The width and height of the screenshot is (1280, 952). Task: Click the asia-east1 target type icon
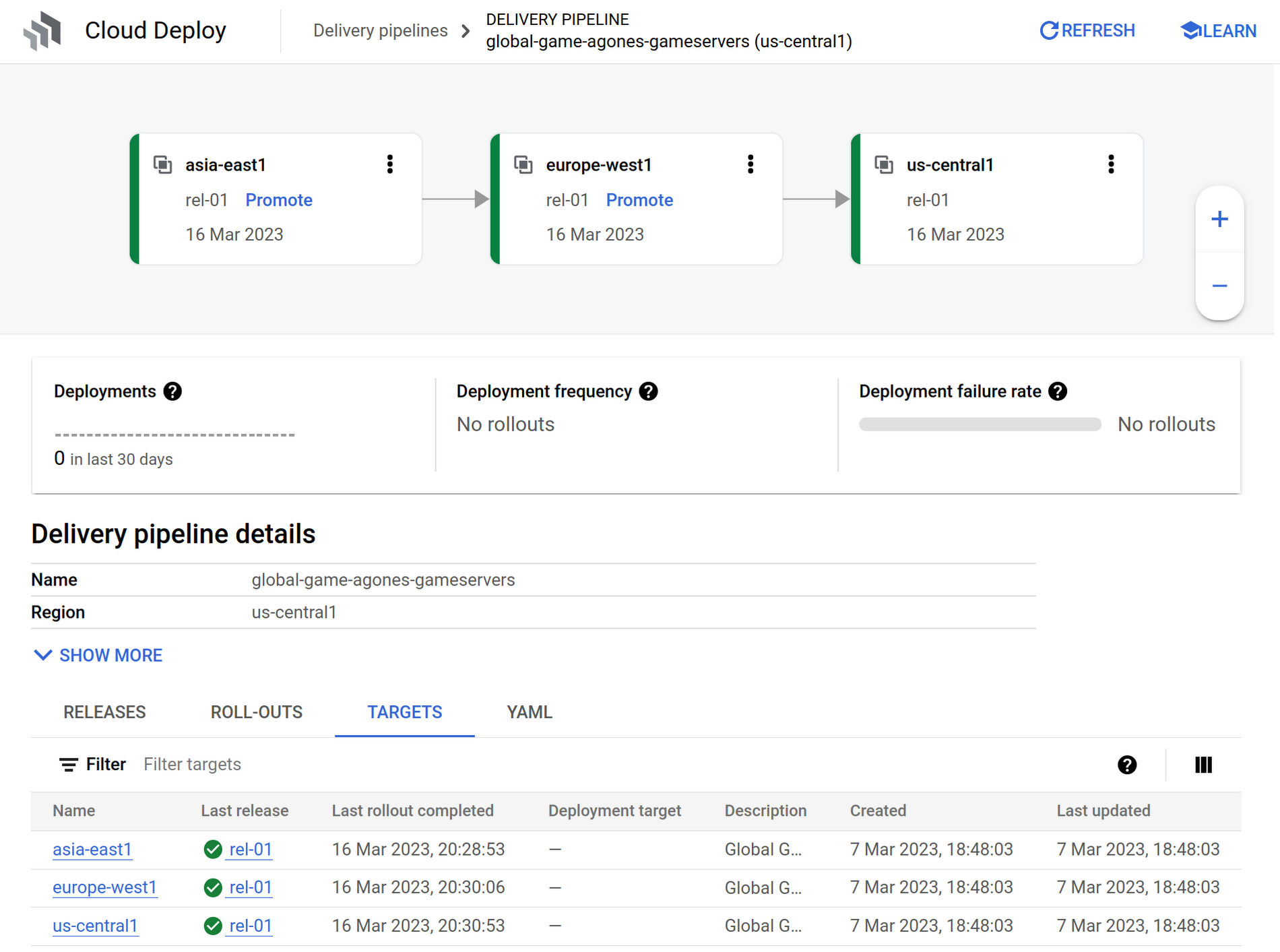[x=163, y=164]
